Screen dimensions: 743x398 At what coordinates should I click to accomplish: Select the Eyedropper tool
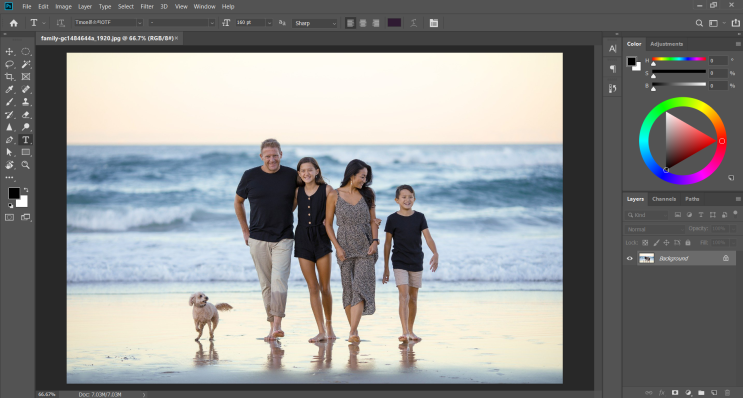tap(9, 89)
